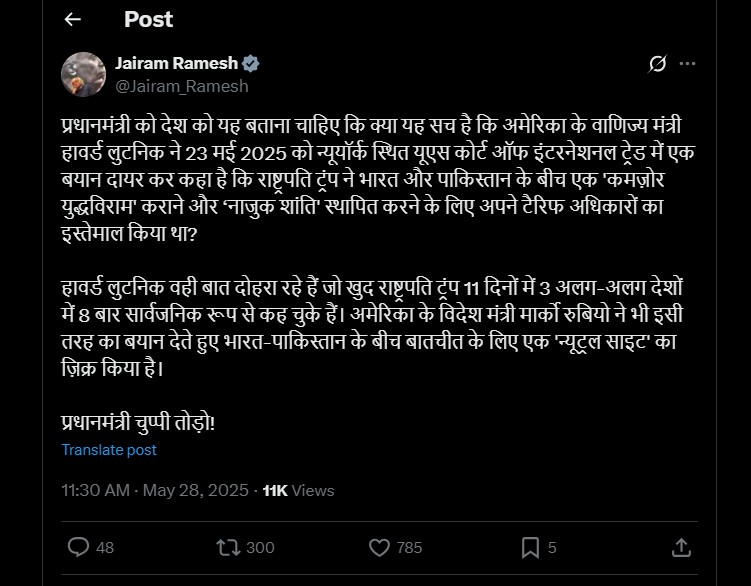
Task: Open the @Jairam_Ramesh handle
Action: (x=182, y=86)
